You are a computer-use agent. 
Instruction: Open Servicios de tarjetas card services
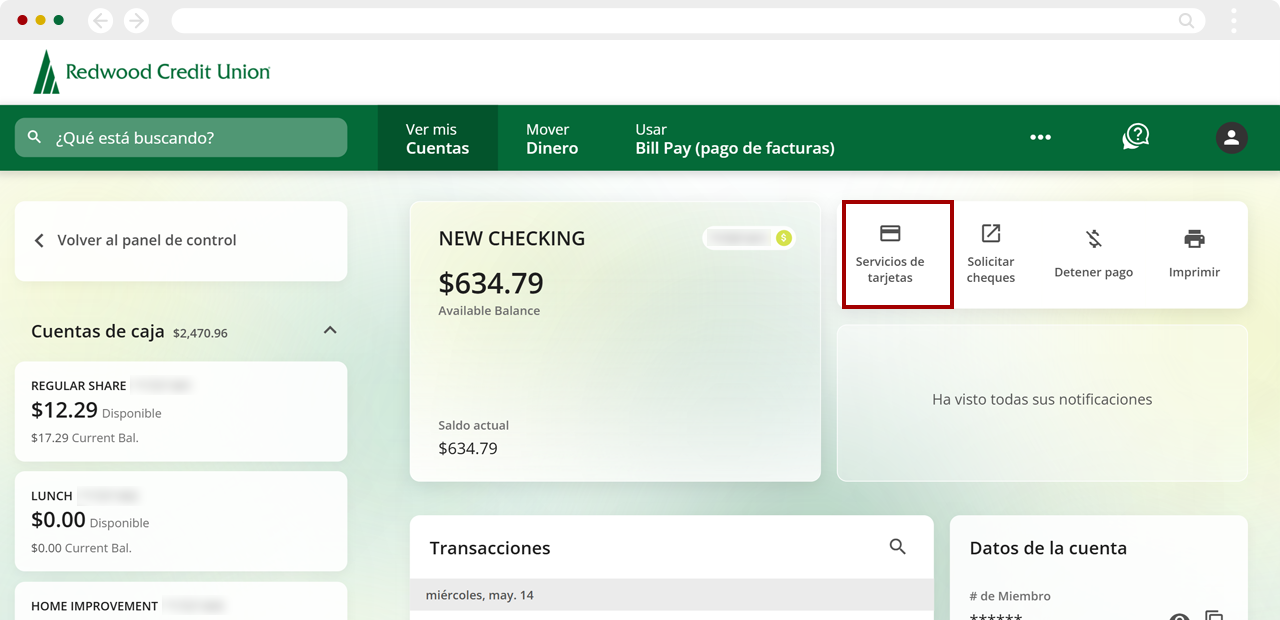point(890,255)
